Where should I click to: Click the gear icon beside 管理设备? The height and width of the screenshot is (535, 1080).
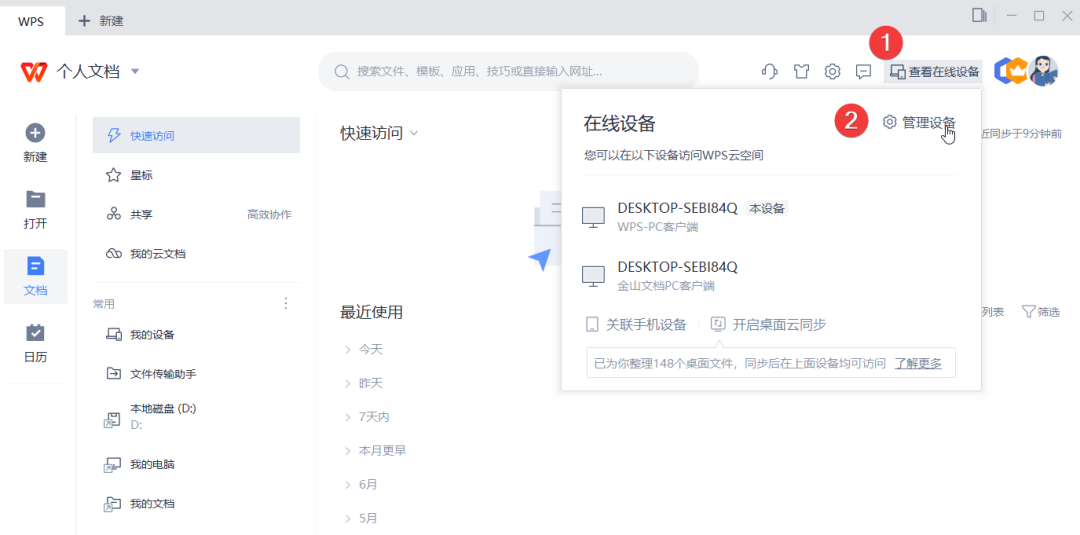(x=890, y=123)
